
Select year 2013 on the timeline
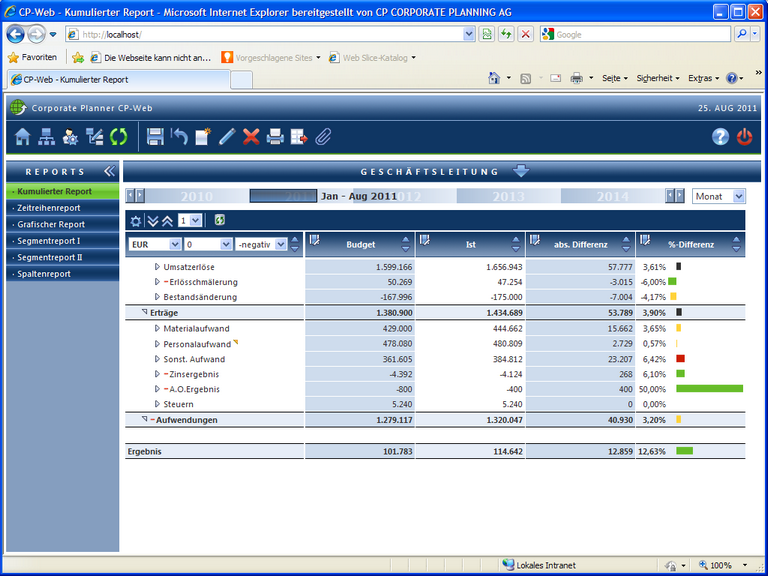coord(508,196)
